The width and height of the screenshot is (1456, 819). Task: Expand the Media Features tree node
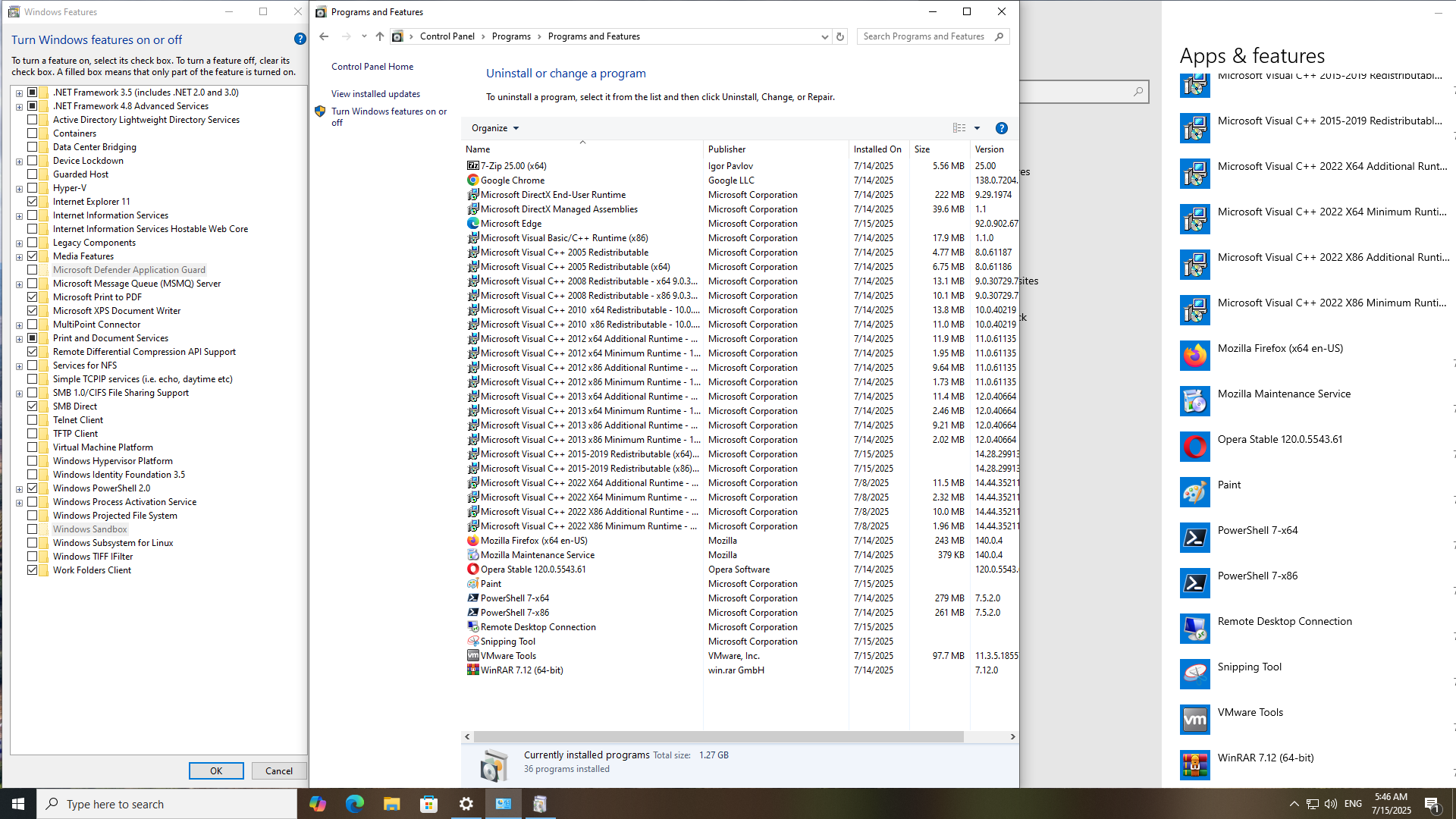[19, 256]
